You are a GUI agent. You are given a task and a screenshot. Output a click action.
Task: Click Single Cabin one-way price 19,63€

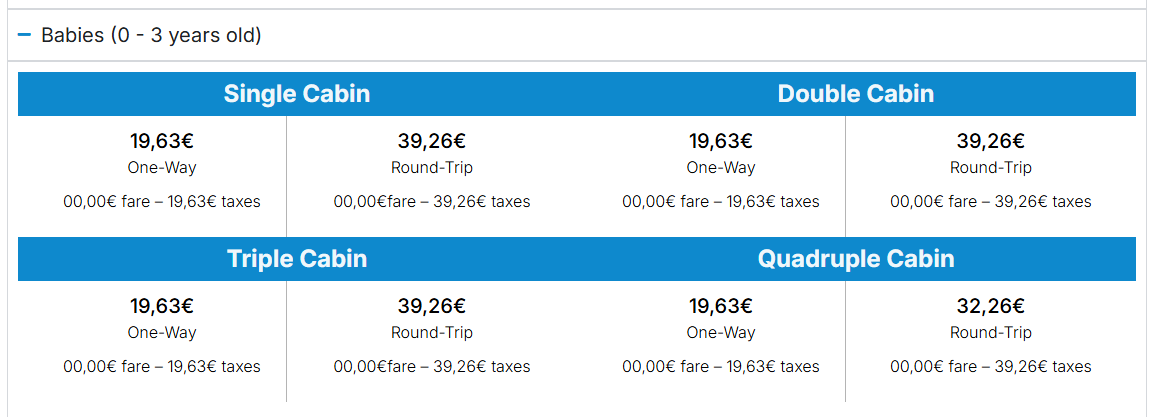pos(162,141)
